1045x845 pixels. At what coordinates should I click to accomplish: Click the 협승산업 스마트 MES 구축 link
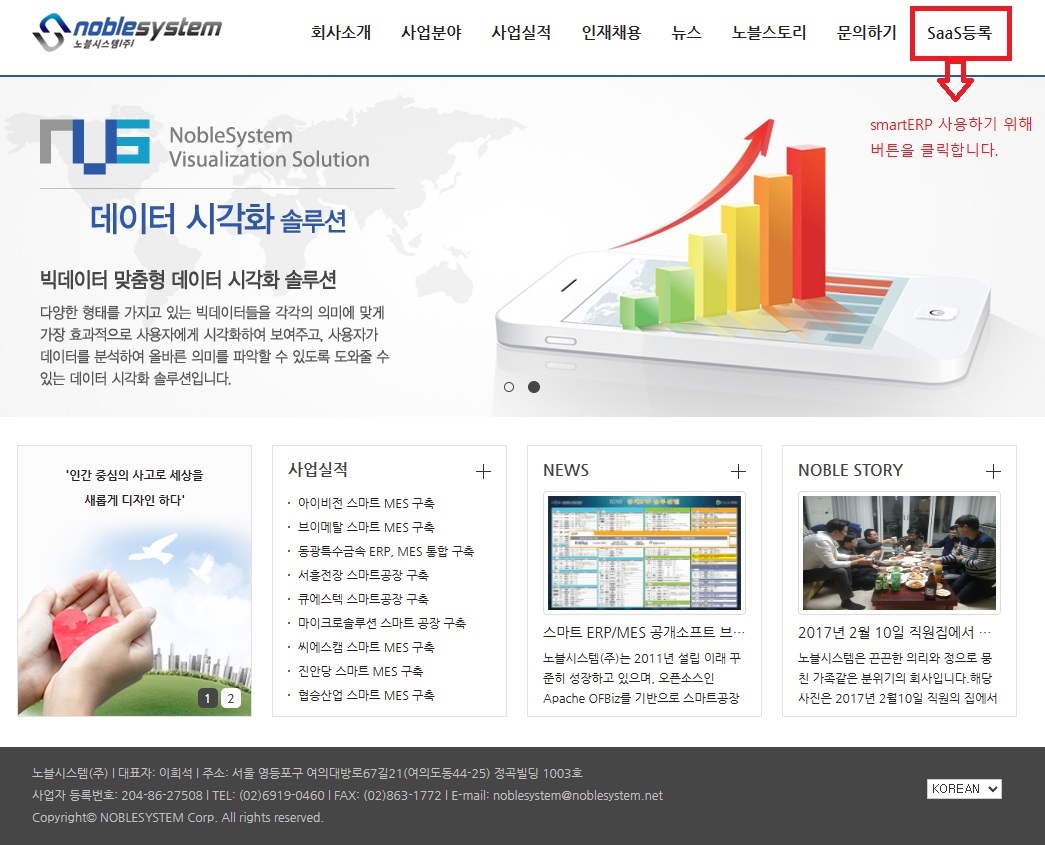(366, 695)
